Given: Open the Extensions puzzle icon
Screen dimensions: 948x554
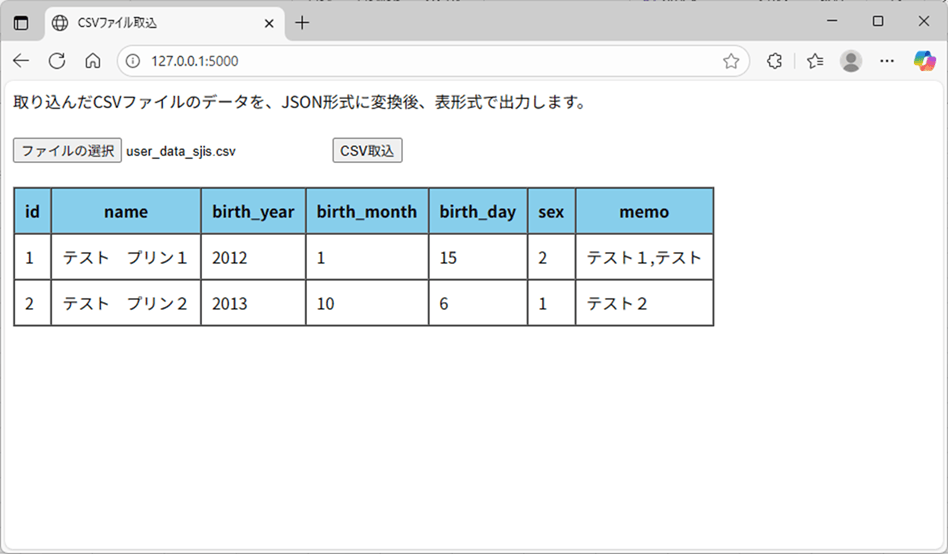Looking at the screenshot, I should point(774,61).
